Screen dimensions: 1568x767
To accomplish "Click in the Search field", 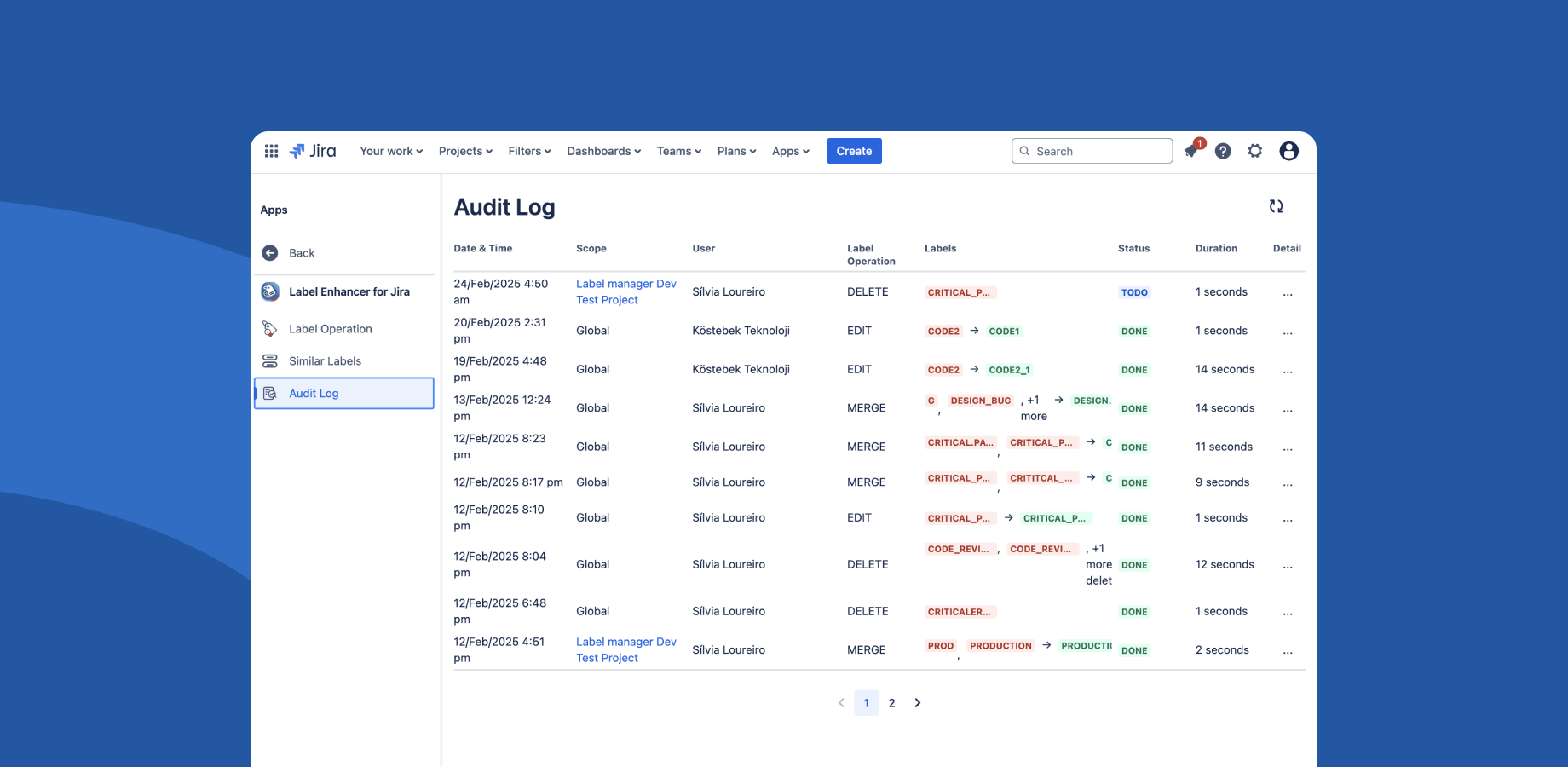I will tap(1092, 151).
